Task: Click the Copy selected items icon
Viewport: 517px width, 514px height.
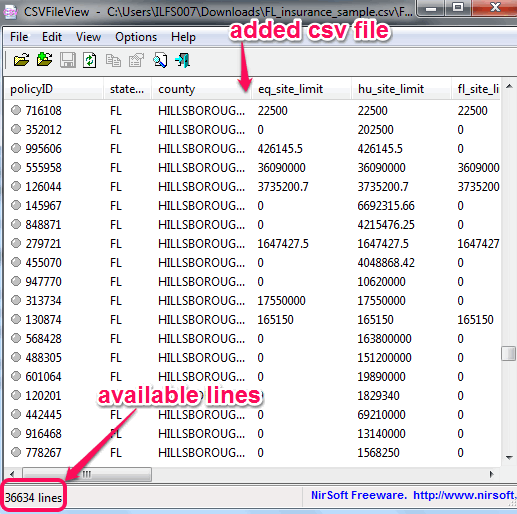Action: coord(113,61)
